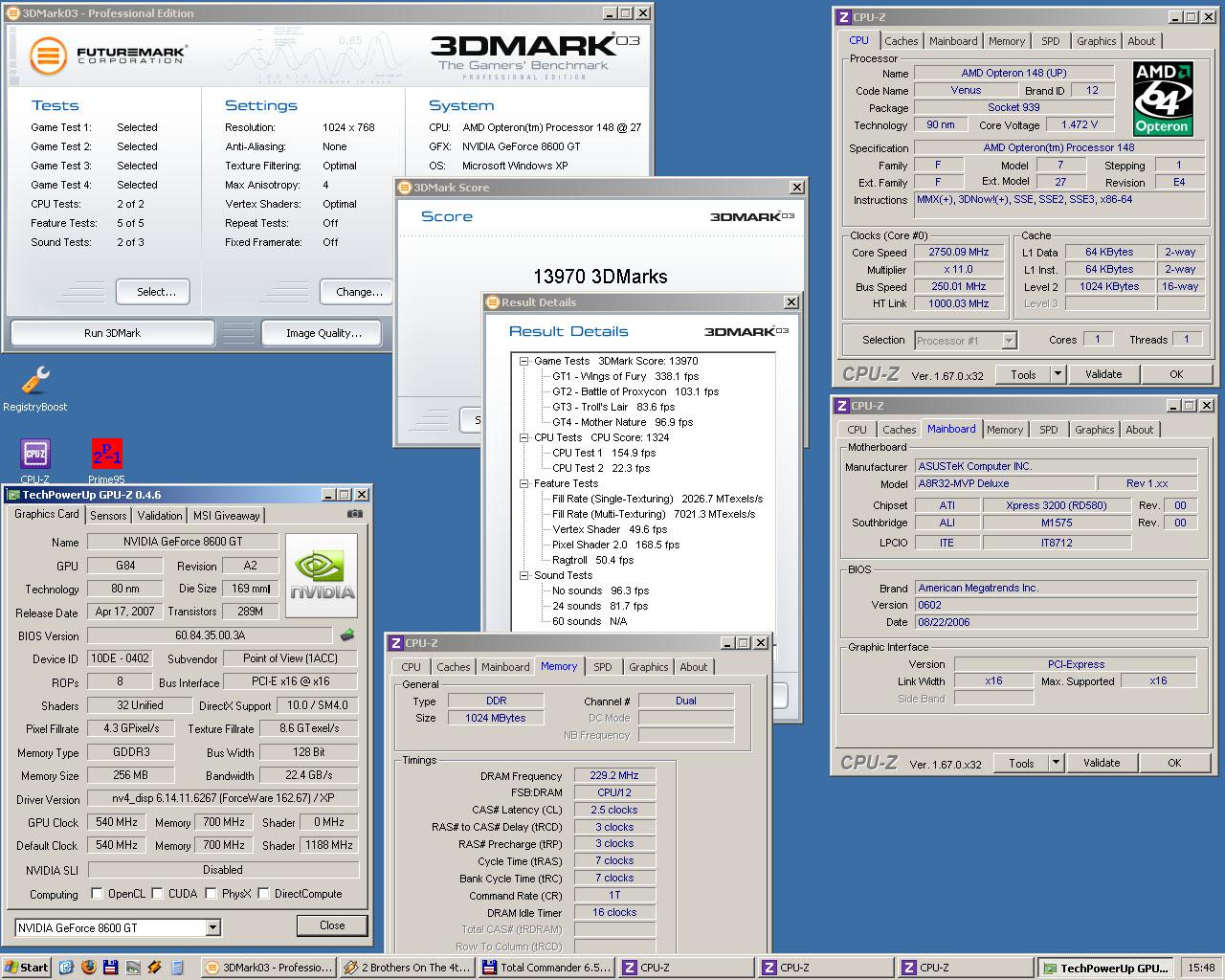Screen dimensions: 1225x980
Task: Open the Tools dropdown arrow in CPU-Z CPU window
Action: (x=1058, y=374)
